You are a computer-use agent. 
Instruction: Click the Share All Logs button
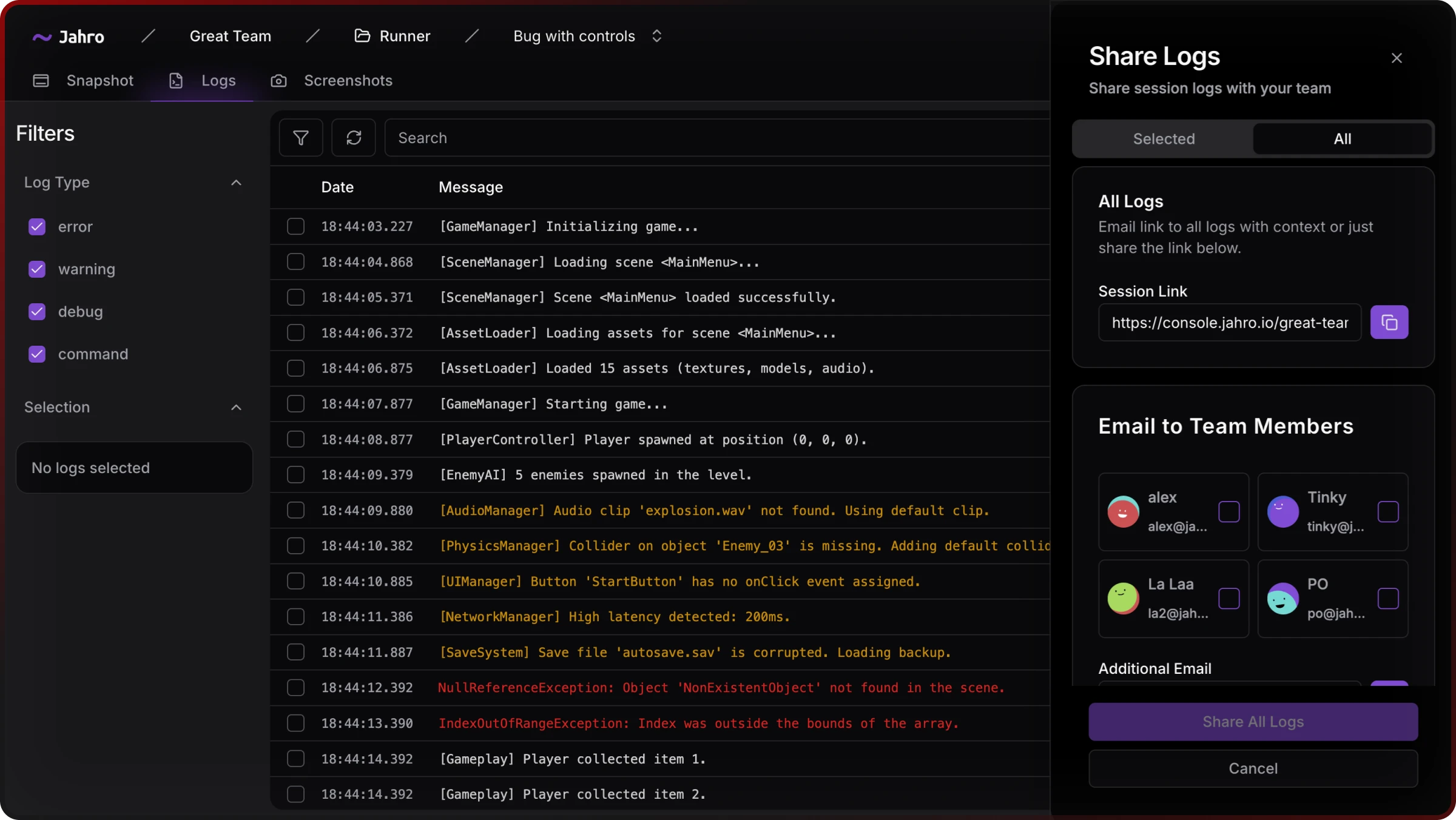(x=1253, y=722)
